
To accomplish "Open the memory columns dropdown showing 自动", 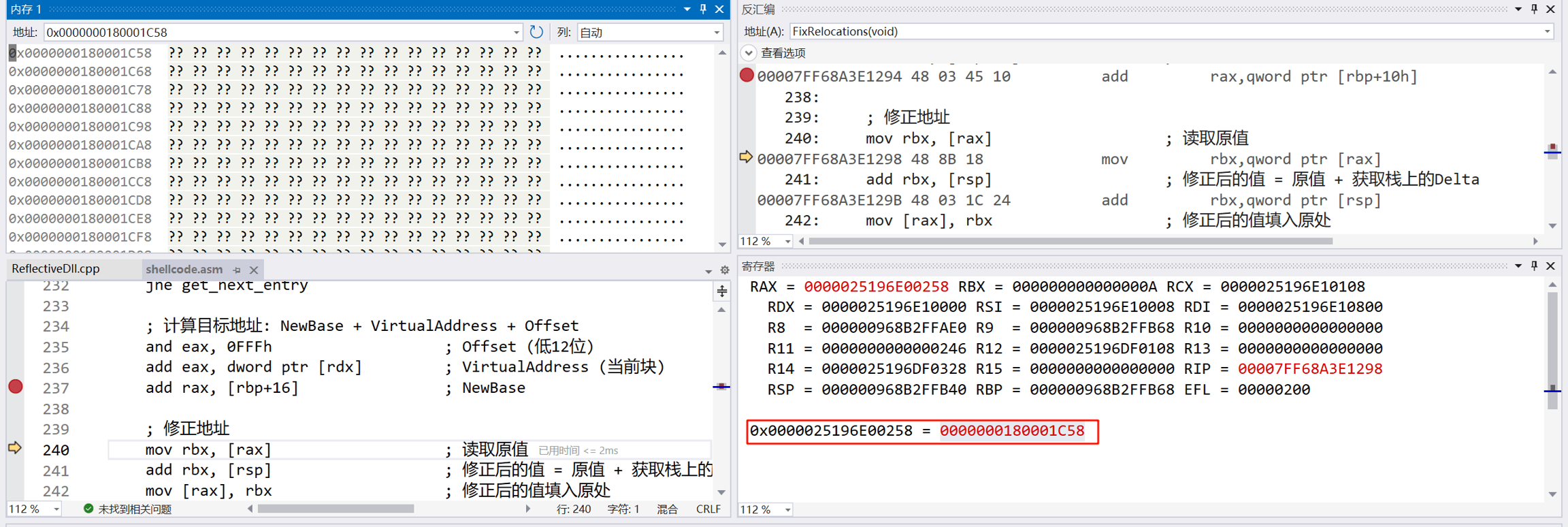I will click(x=716, y=32).
